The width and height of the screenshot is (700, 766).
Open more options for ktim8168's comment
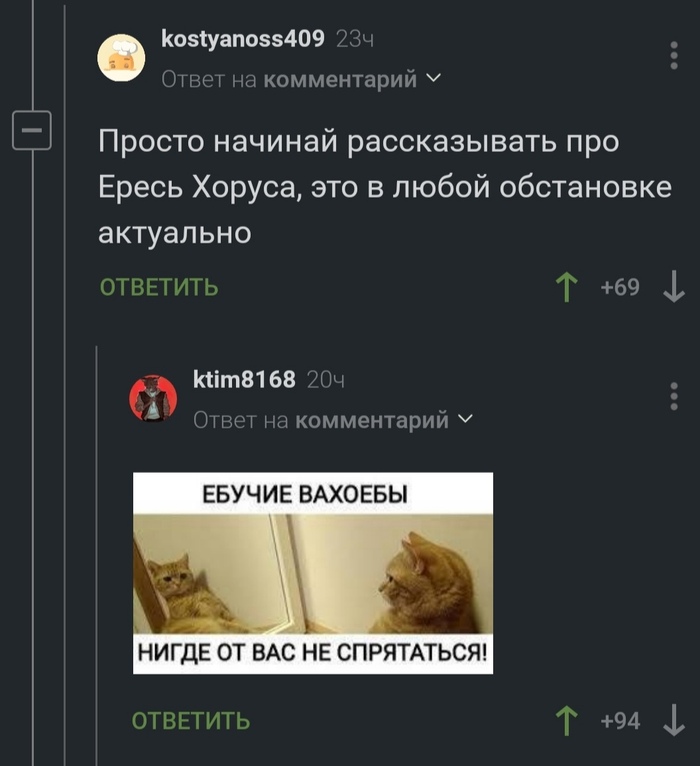[x=674, y=396]
